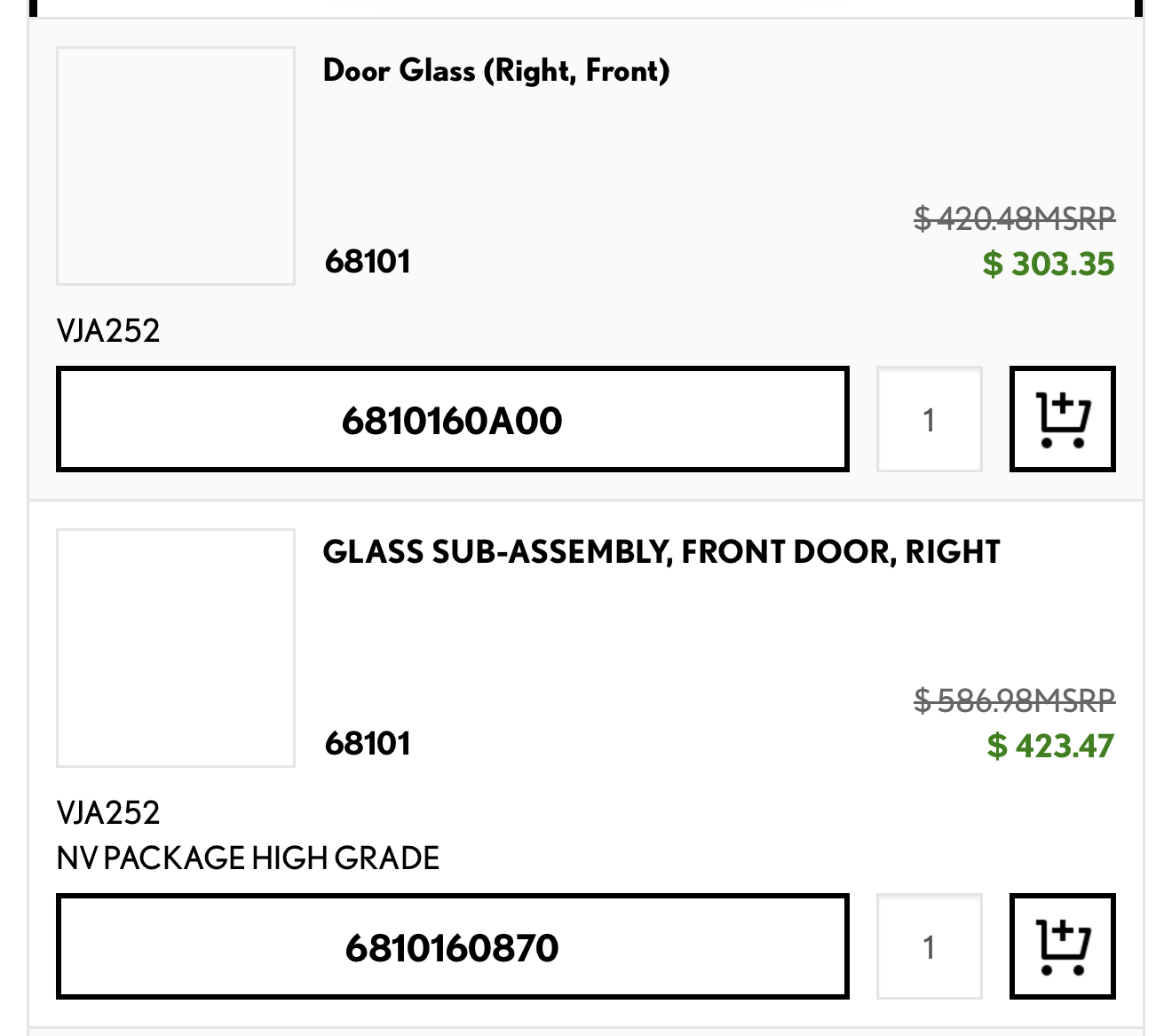The height and width of the screenshot is (1036, 1172).
Task: Click the crossed-out $586.98 MSRP
Action: tap(1014, 700)
